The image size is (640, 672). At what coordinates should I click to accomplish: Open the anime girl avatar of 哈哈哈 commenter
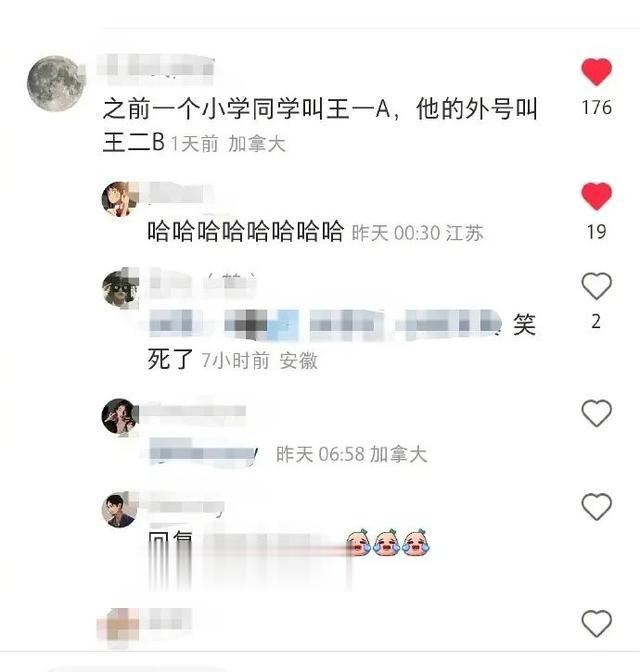point(119,199)
